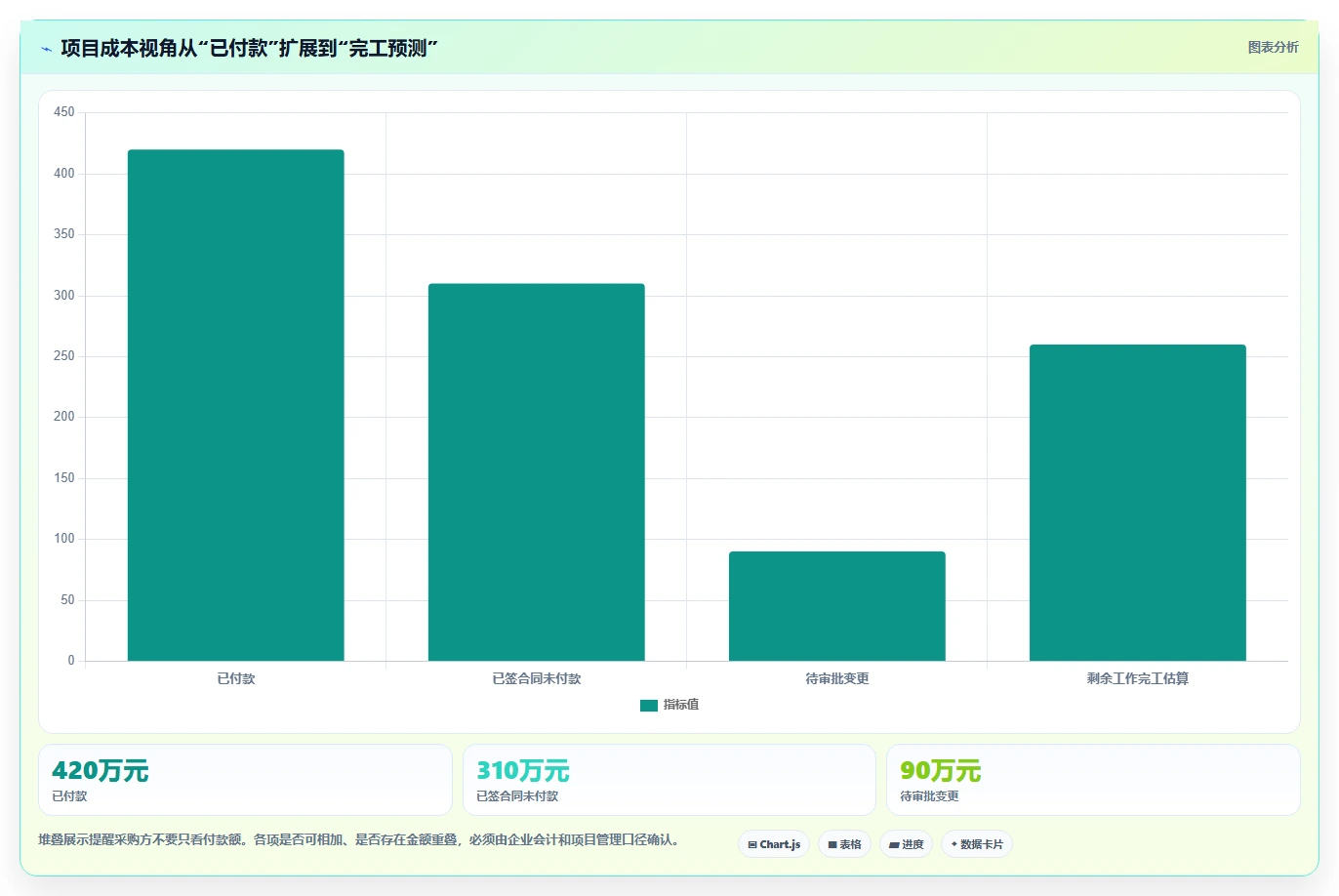Click the 剩余工作完工估算 bar
The width and height of the screenshot is (1339, 896).
pyautogui.click(x=1138, y=503)
